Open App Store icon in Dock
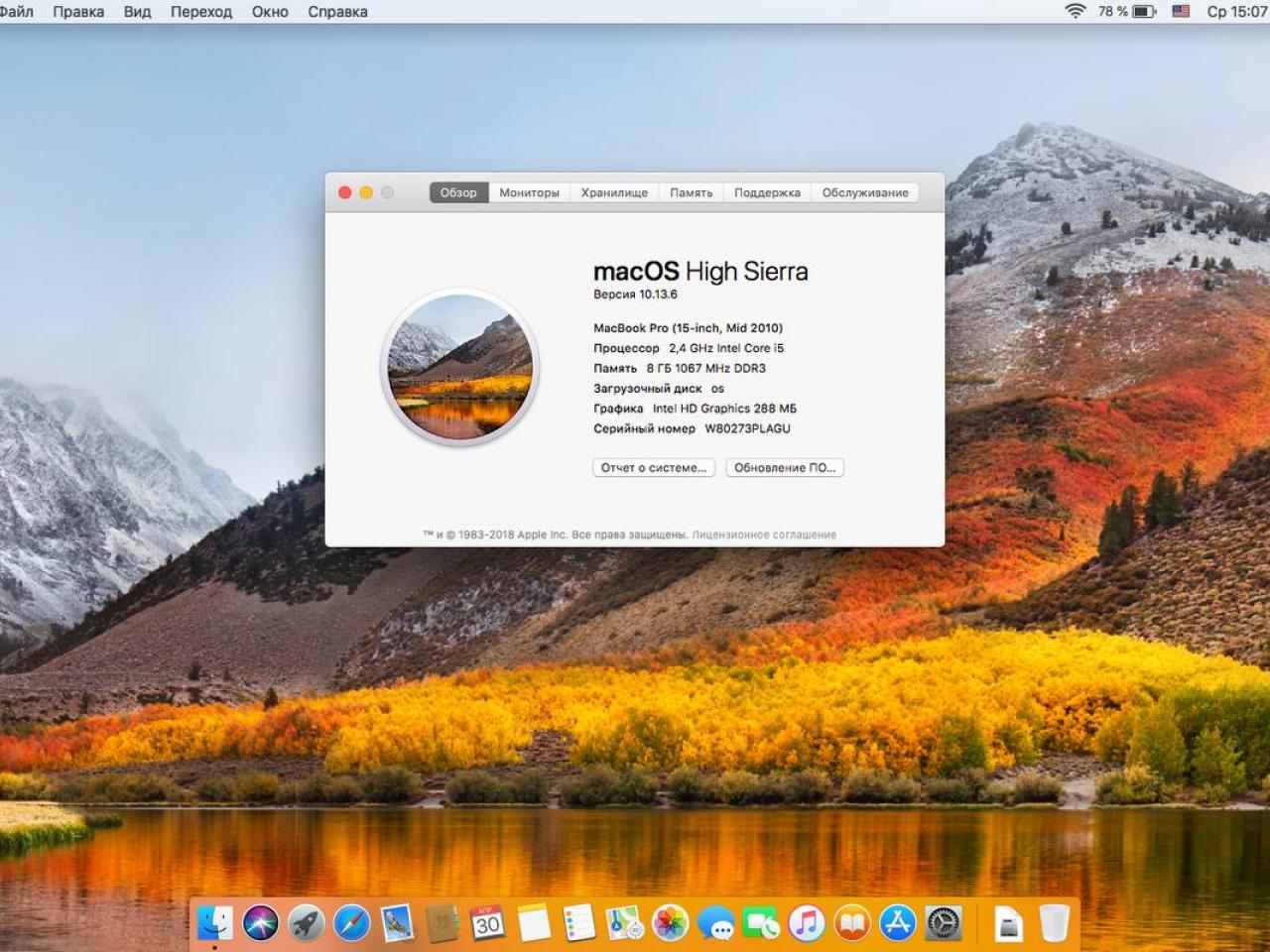This screenshot has width=1270, height=952. [x=898, y=923]
